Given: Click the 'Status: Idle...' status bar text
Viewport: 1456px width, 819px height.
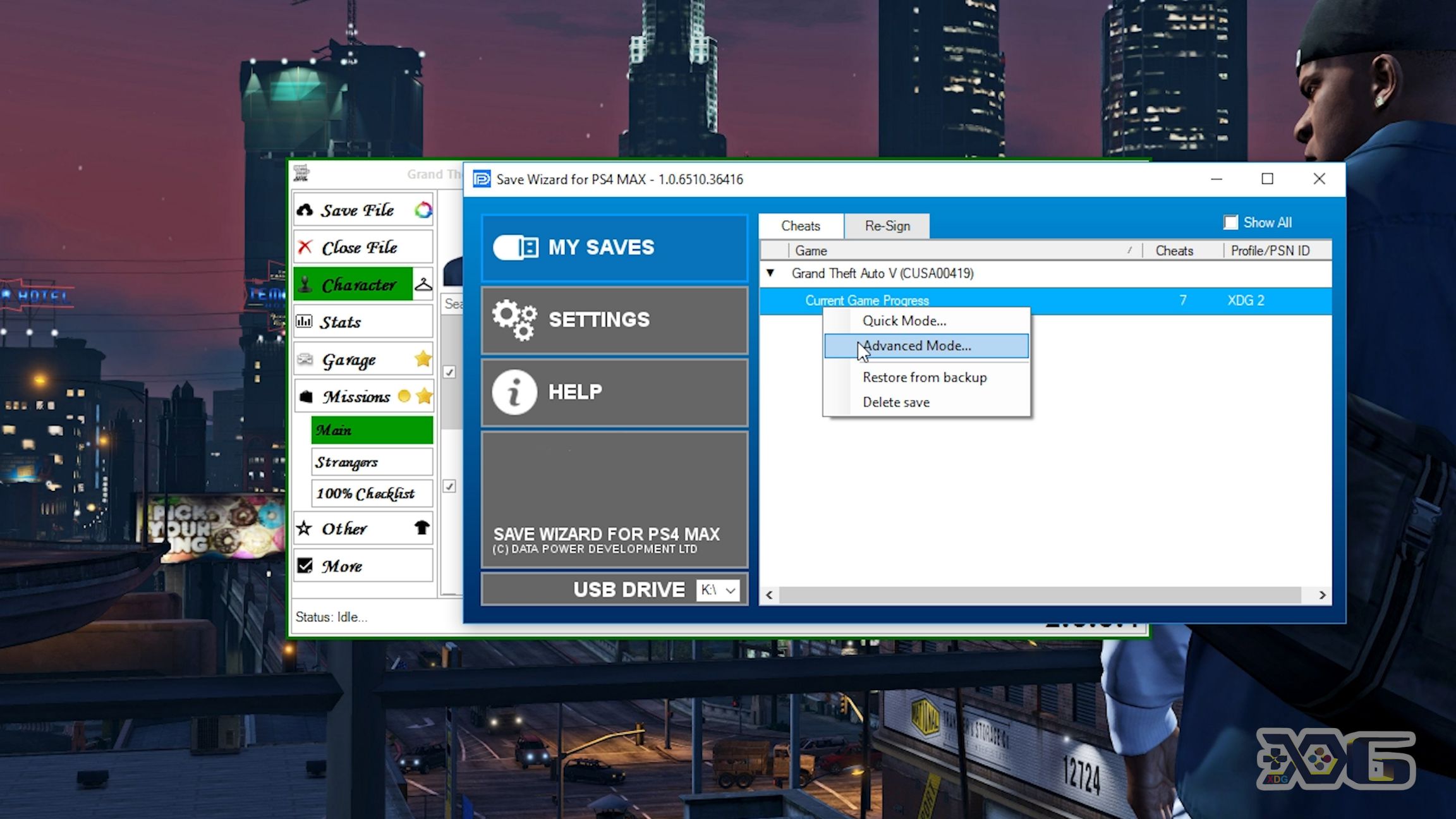Looking at the screenshot, I should click(x=331, y=617).
